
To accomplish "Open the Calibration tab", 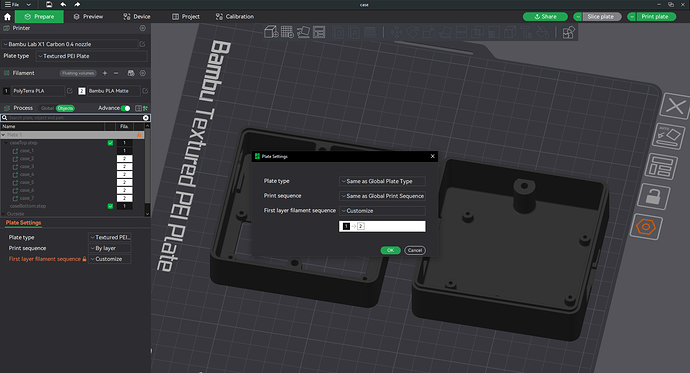I will coord(235,17).
